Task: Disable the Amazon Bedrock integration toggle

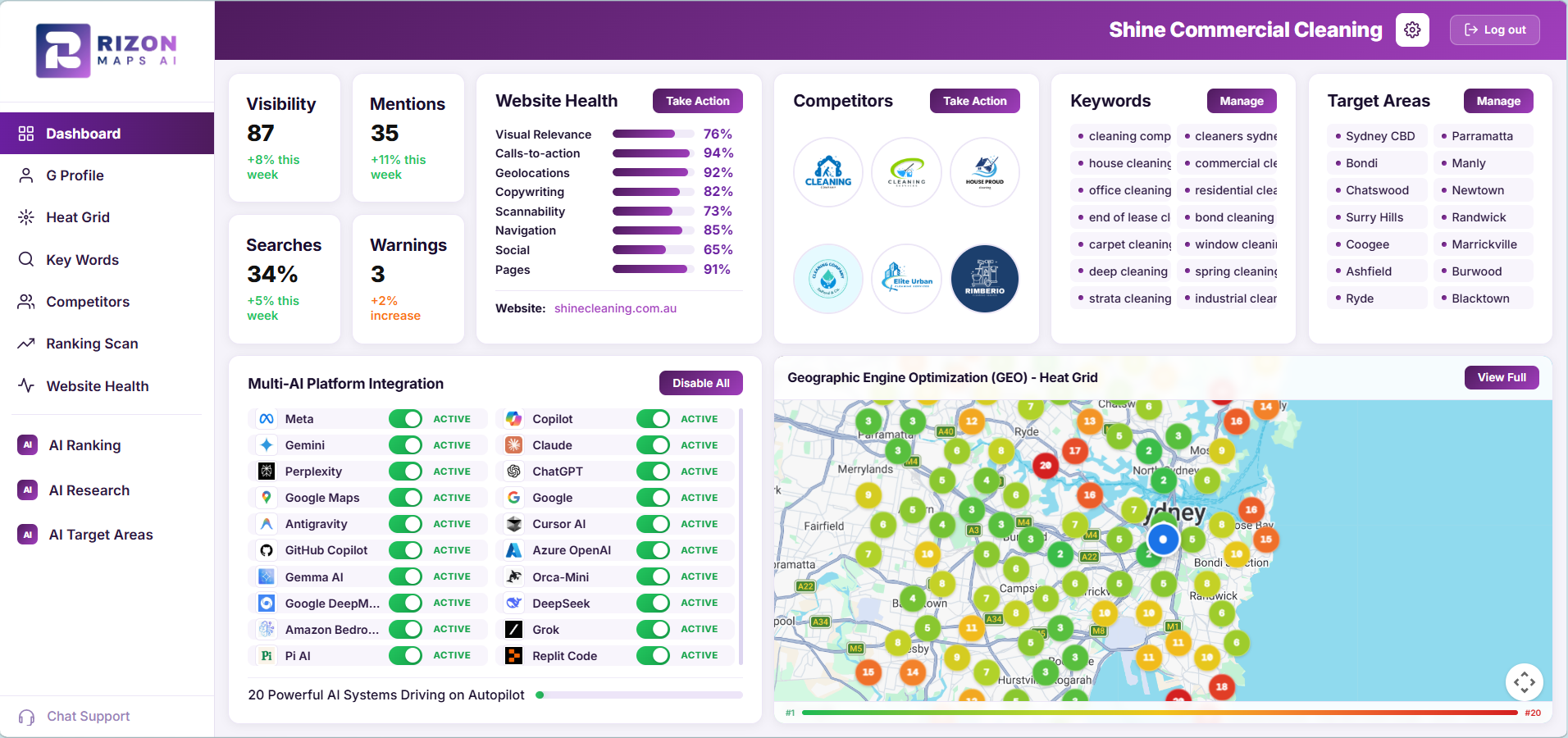Action: coord(405,630)
